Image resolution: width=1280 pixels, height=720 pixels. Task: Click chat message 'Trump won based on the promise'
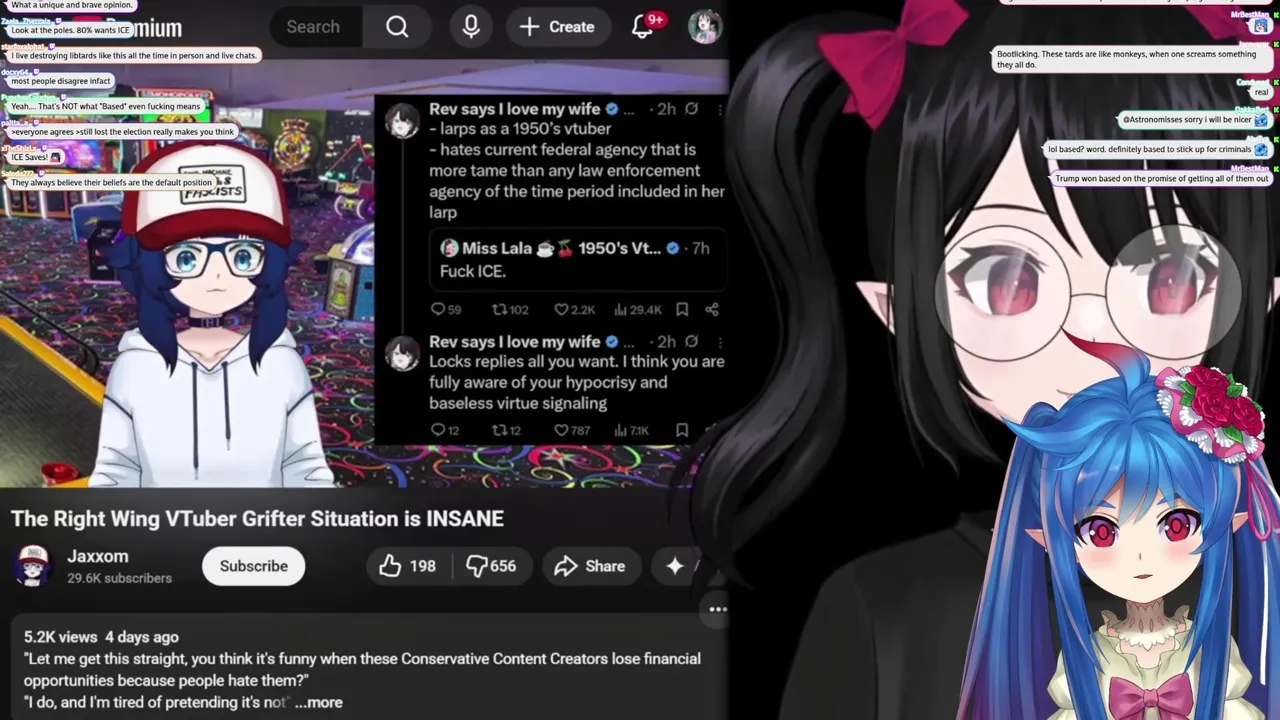[1162, 179]
